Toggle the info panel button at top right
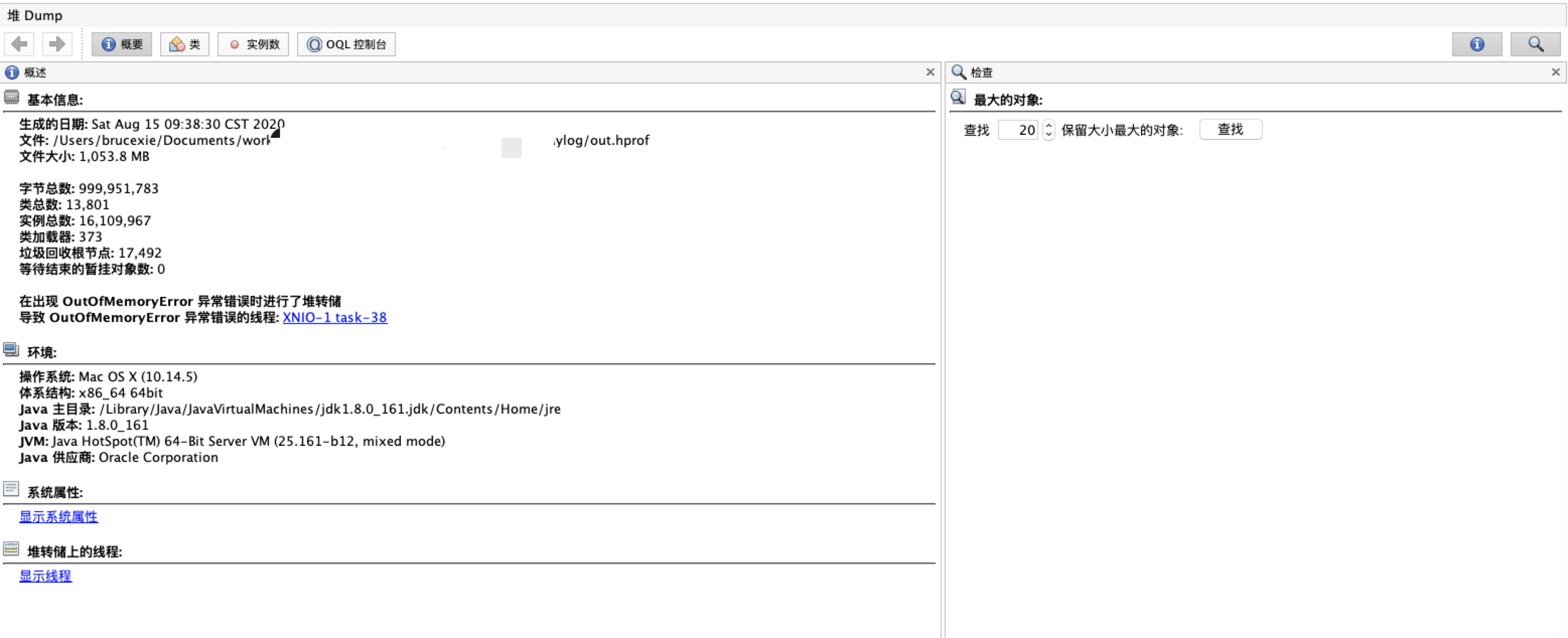Viewport: 1568px width, 638px height. click(x=1477, y=44)
